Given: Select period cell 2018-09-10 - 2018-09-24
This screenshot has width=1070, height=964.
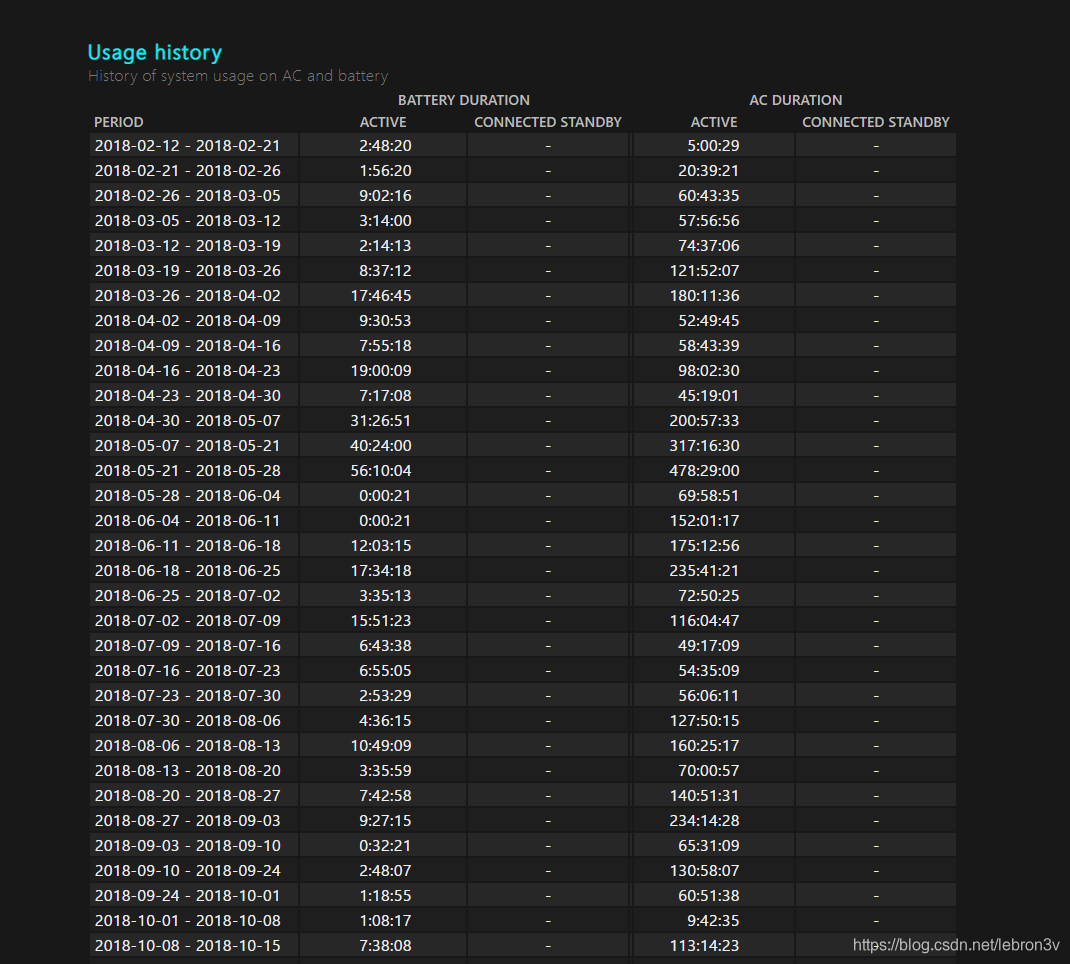Looking at the screenshot, I should [x=187, y=871].
